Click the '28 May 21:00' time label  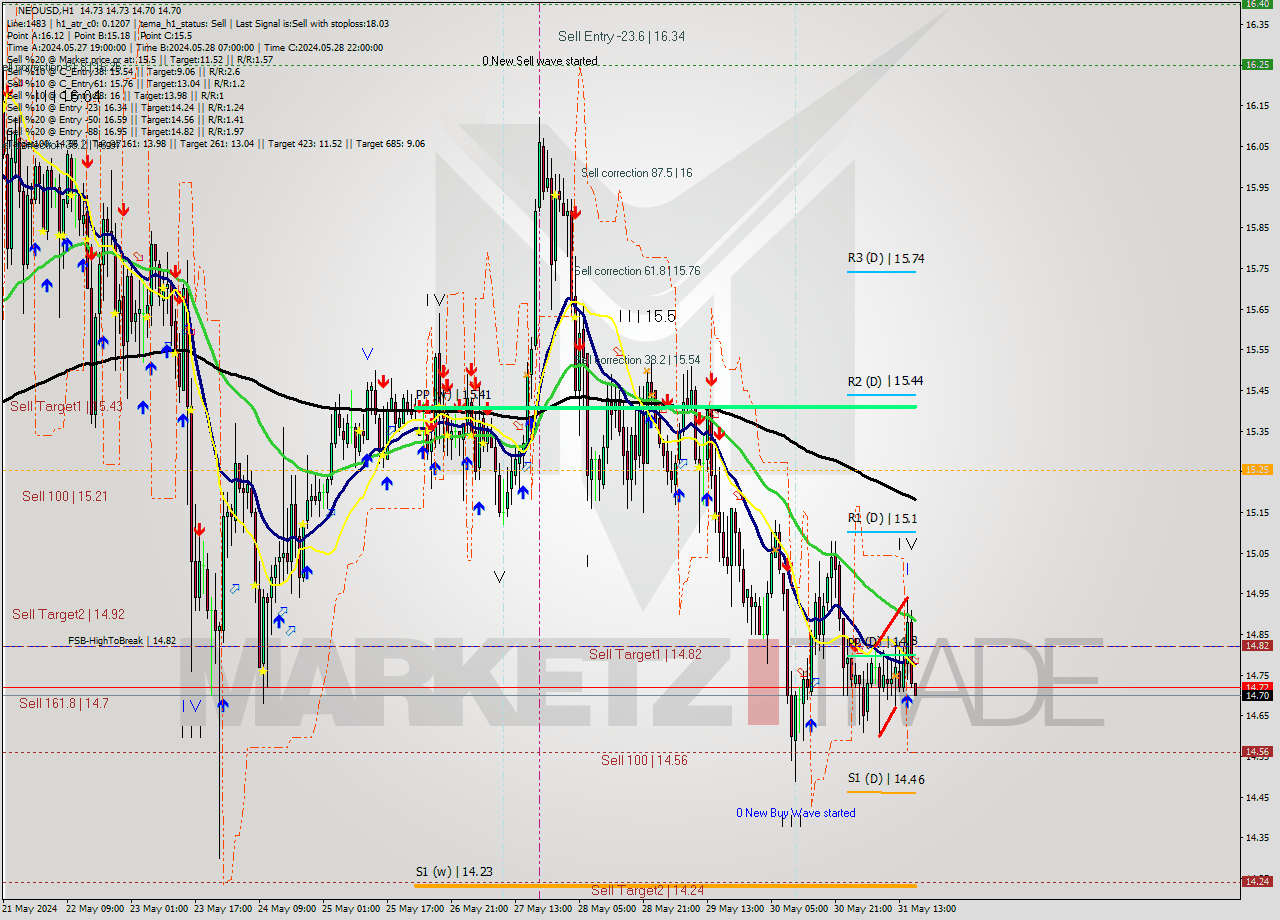[x=671, y=908]
